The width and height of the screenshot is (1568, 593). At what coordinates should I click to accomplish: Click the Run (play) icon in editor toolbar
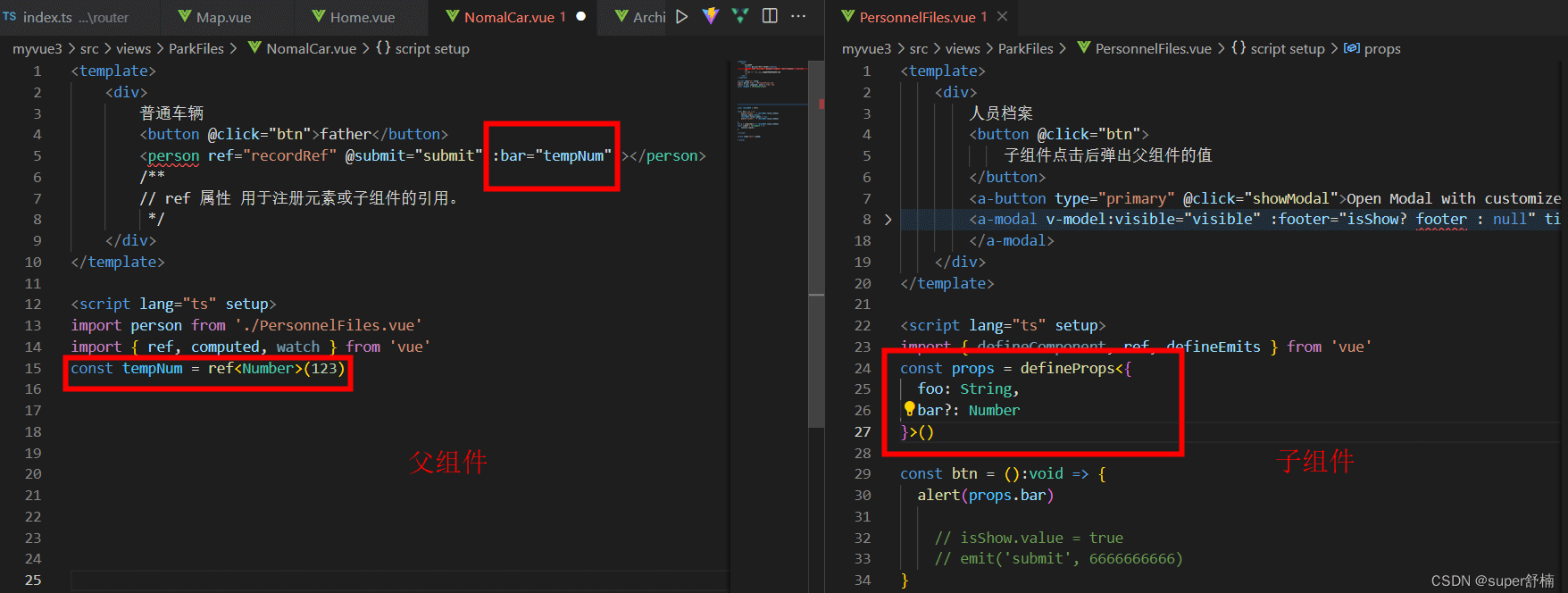682,17
